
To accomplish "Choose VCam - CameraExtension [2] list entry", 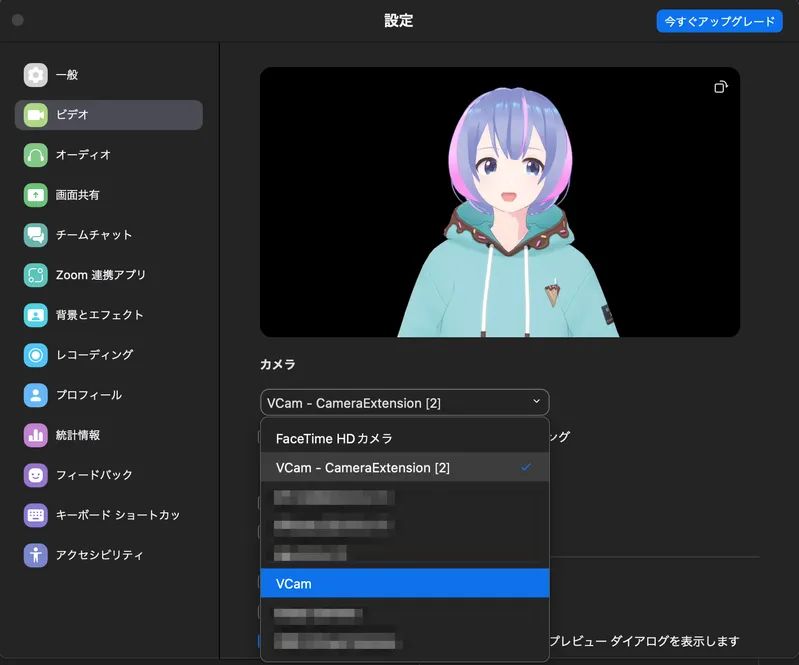I will click(x=405, y=467).
